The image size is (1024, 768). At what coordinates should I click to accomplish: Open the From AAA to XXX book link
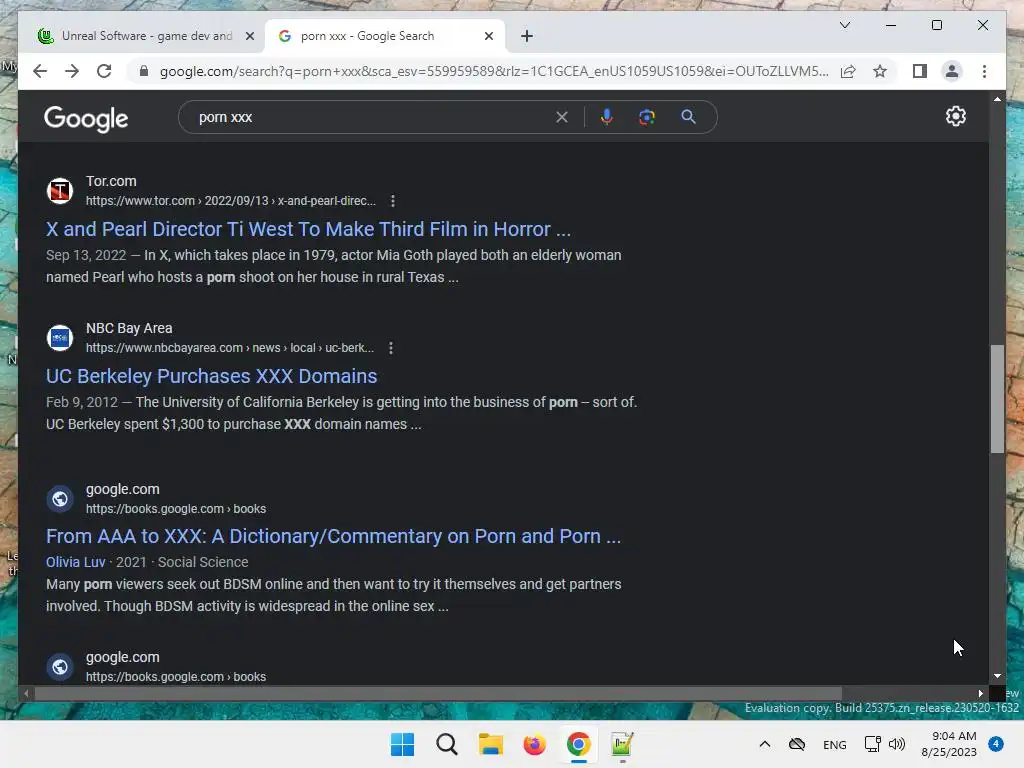click(333, 536)
